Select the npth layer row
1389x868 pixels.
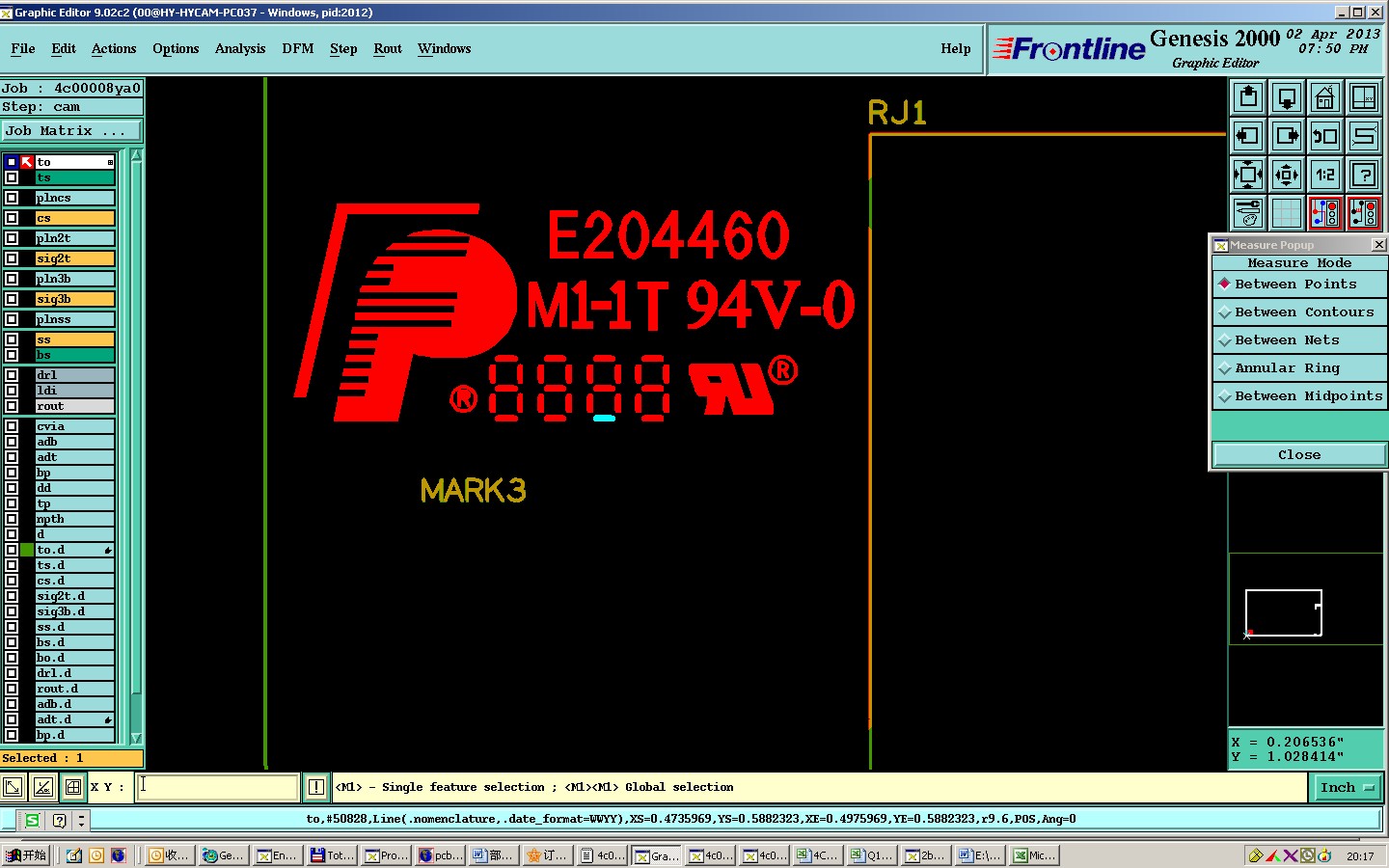[x=74, y=519]
